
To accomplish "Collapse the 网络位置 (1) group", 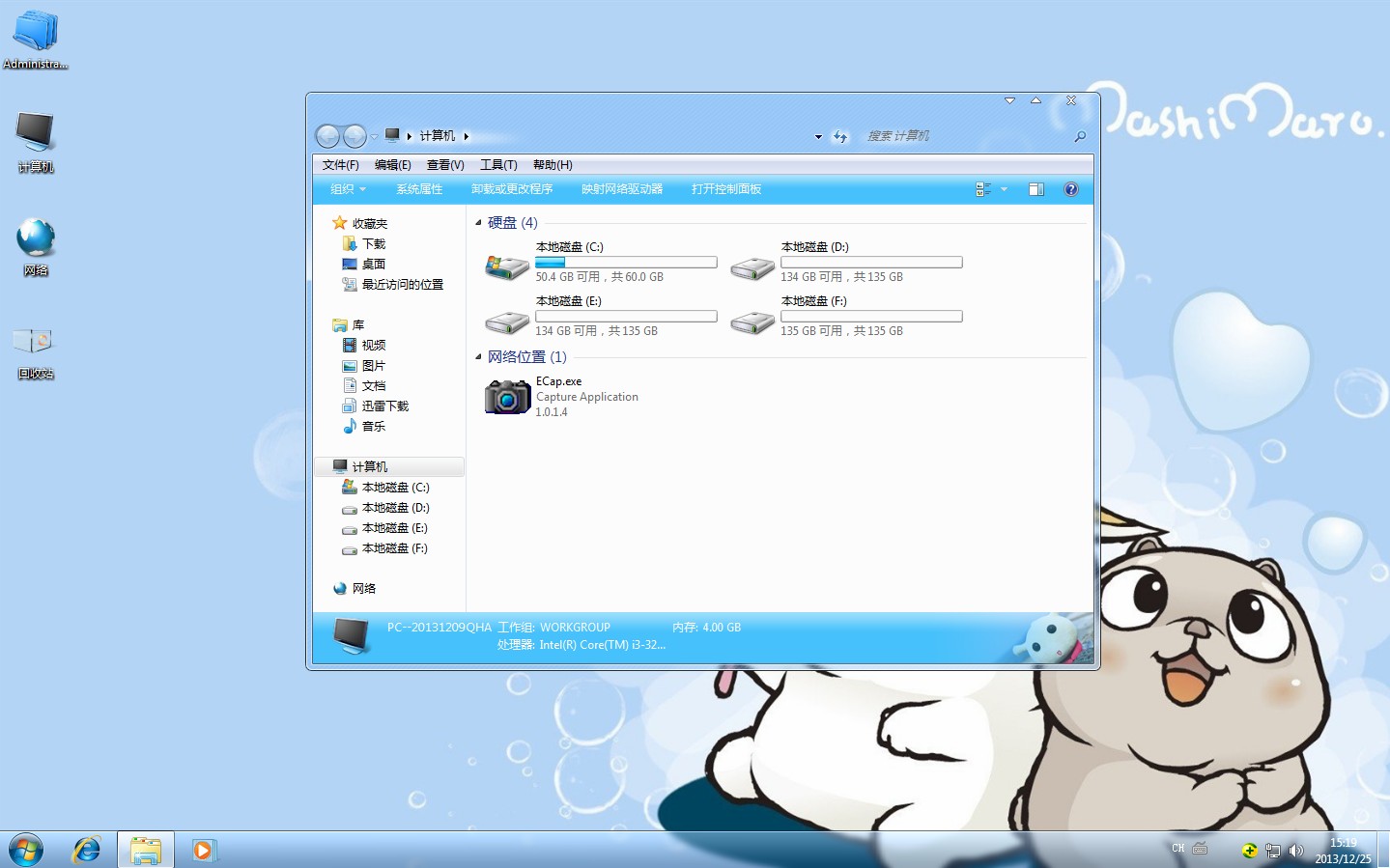I will pyautogui.click(x=478, y=357).
